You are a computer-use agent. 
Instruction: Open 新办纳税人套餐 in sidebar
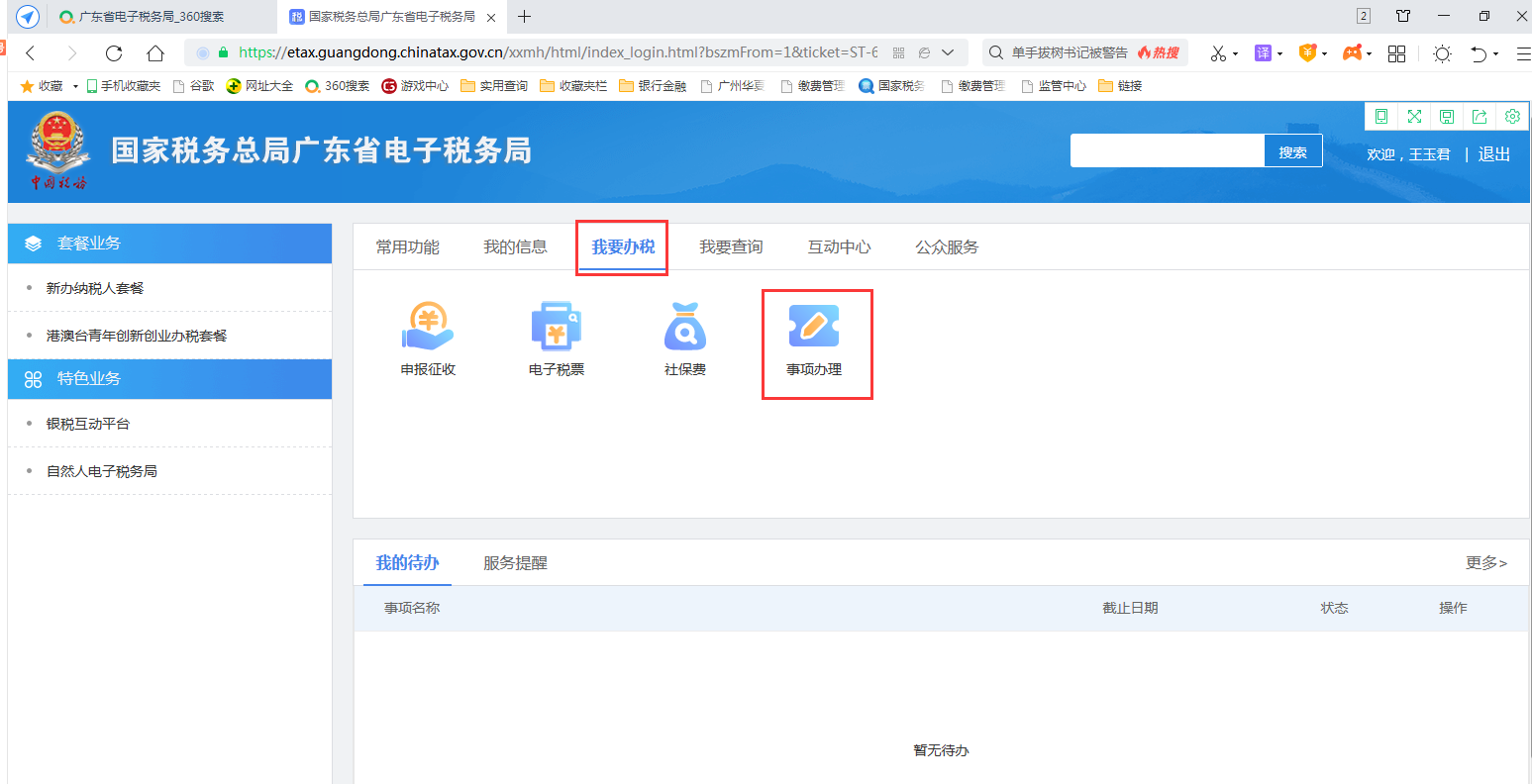click(95, 288)
